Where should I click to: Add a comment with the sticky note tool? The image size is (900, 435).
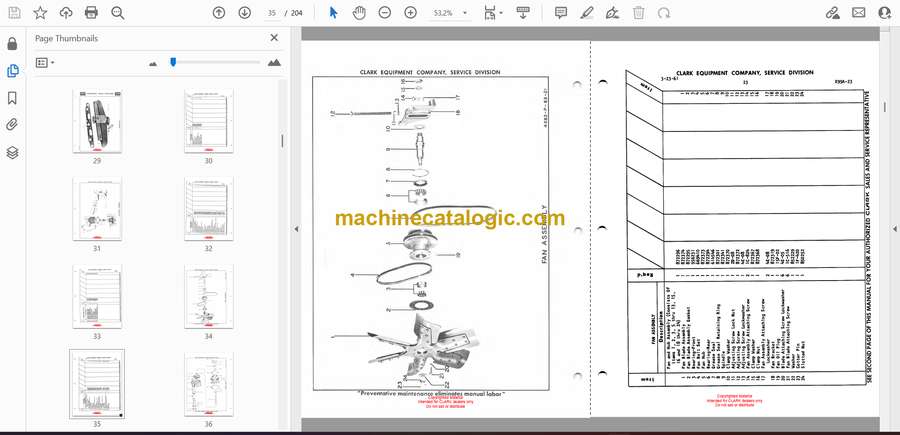(x=561, y=13)
